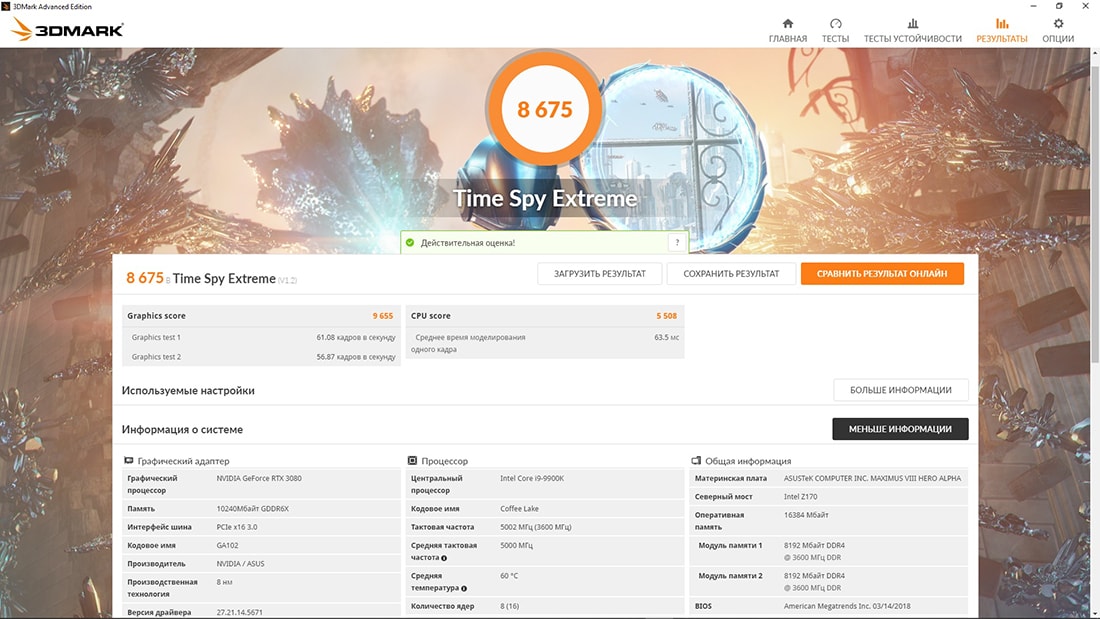Open the Опции settings tab
The height and width of the screenshot is (619, 1100).
pyautogui.click(x=1057, y=31)
